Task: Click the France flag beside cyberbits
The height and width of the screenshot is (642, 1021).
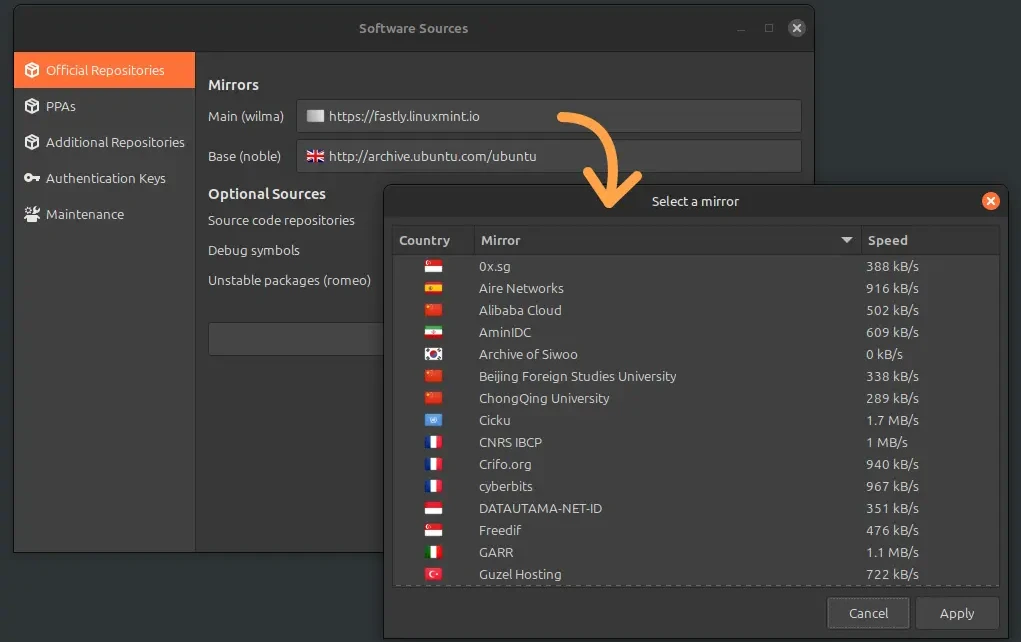Action: [433, 486]
